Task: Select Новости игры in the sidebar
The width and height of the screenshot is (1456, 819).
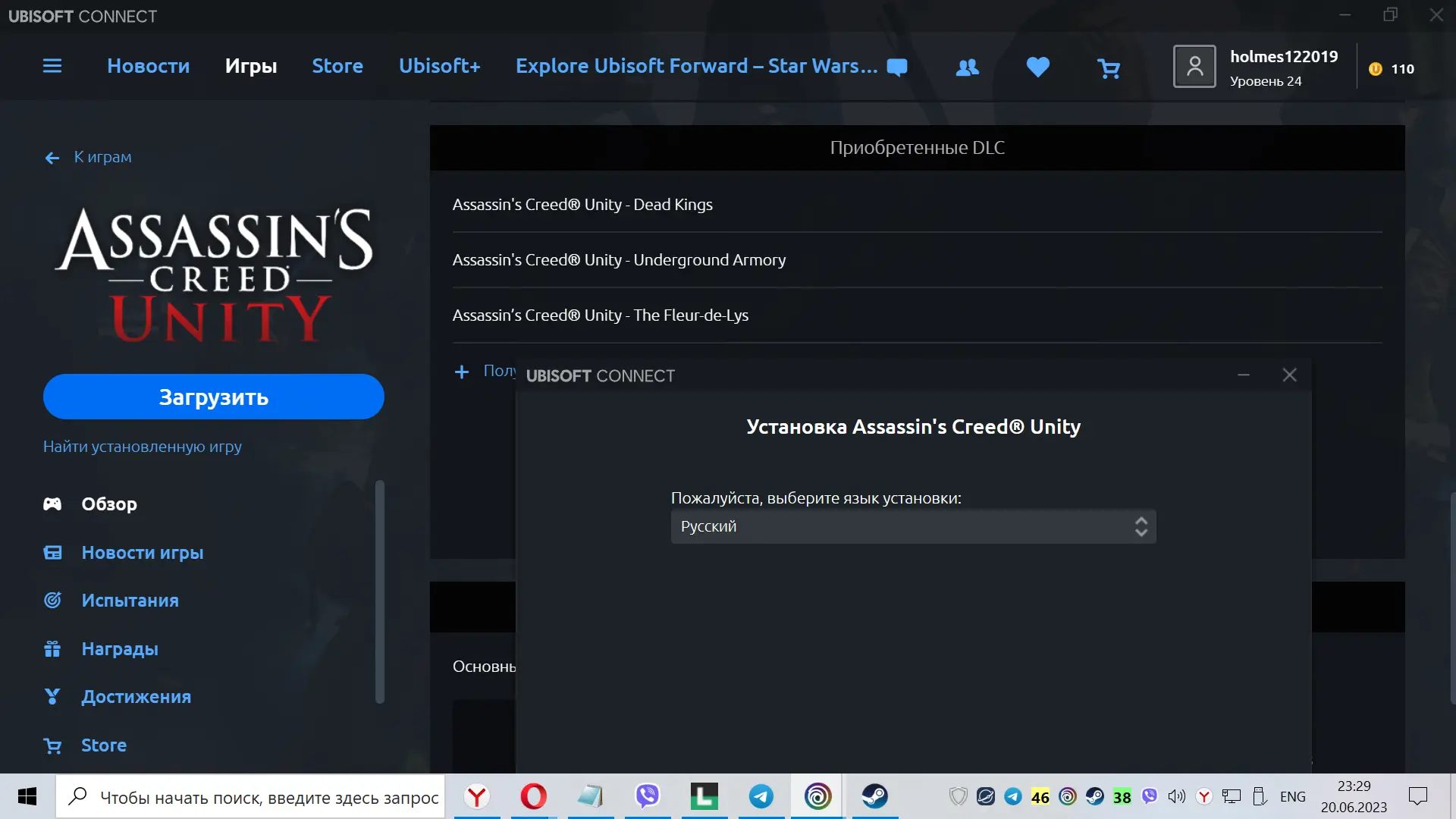Action: click(143, 553)
